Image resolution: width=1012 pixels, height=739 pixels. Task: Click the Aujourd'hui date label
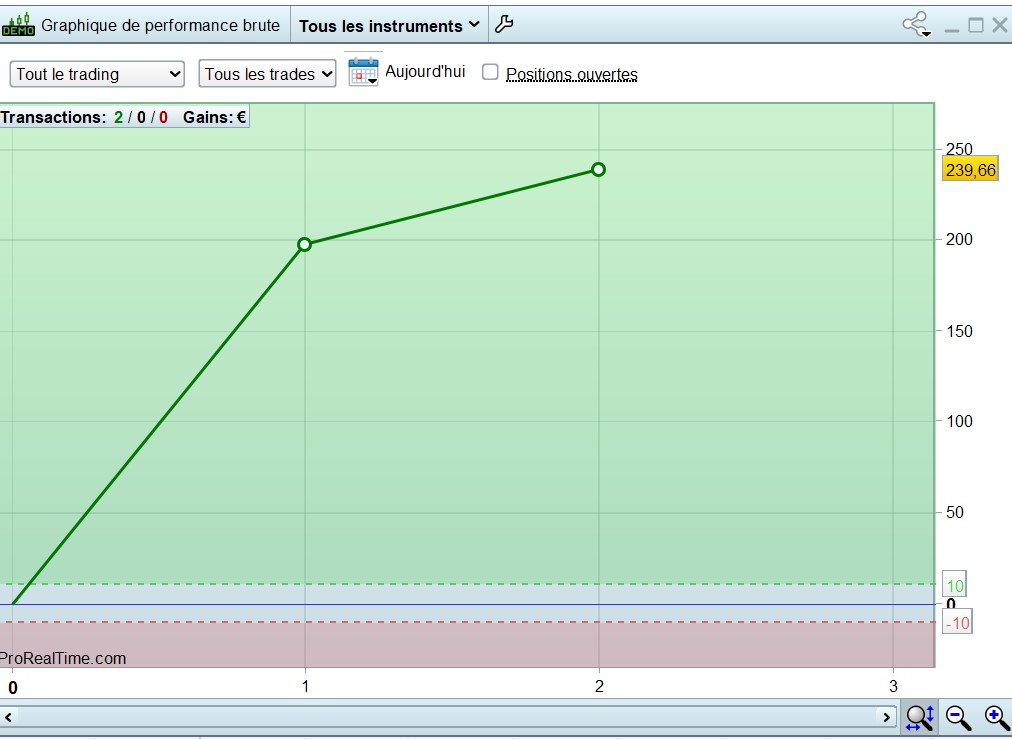point(425,71)
